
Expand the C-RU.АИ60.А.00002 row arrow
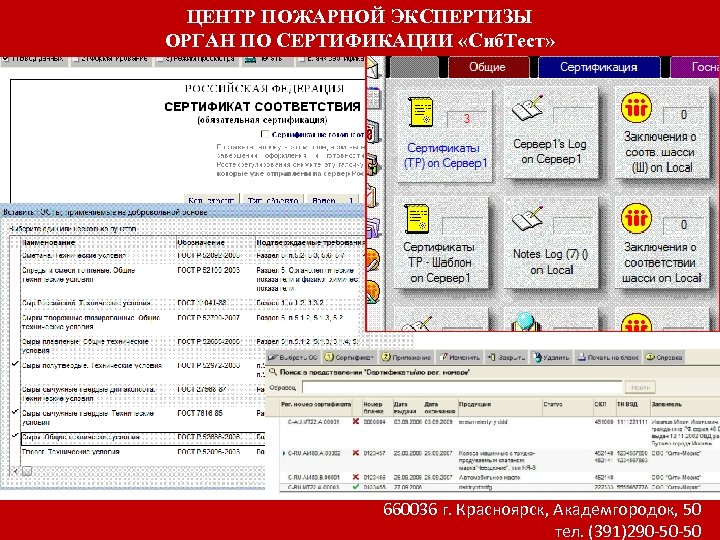tap(284, 453)
